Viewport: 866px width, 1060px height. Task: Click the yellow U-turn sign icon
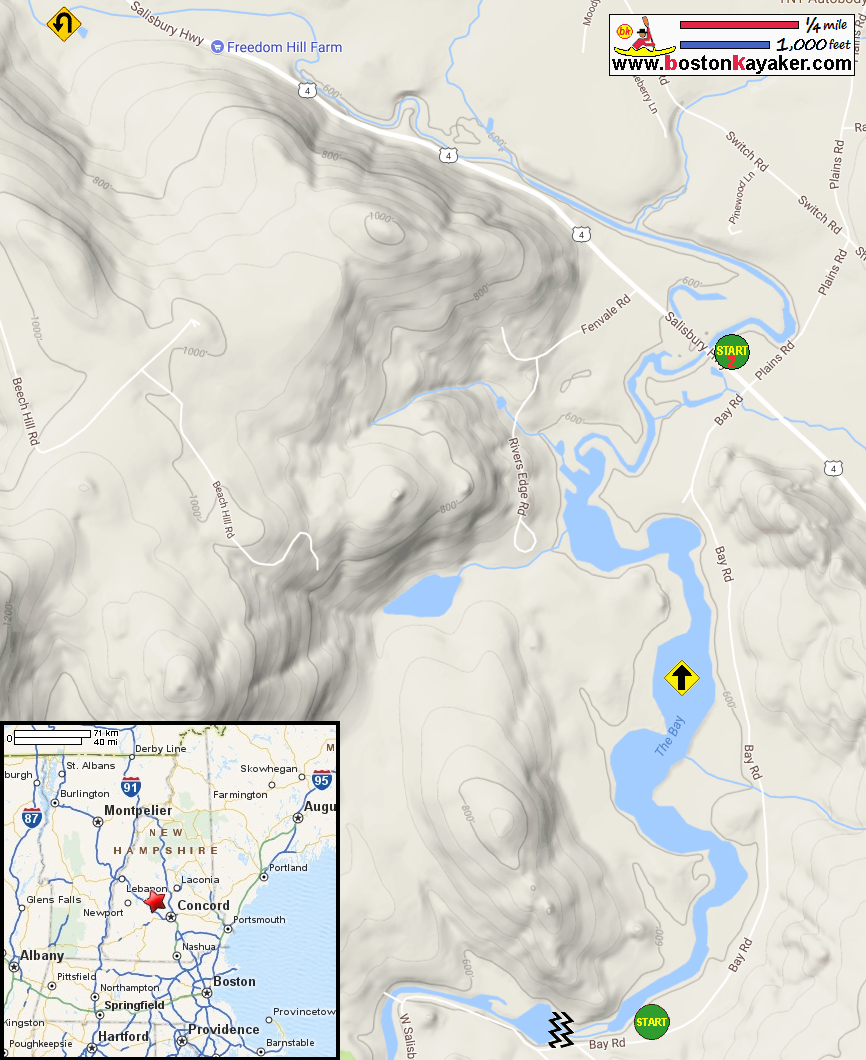click(64, 24)
